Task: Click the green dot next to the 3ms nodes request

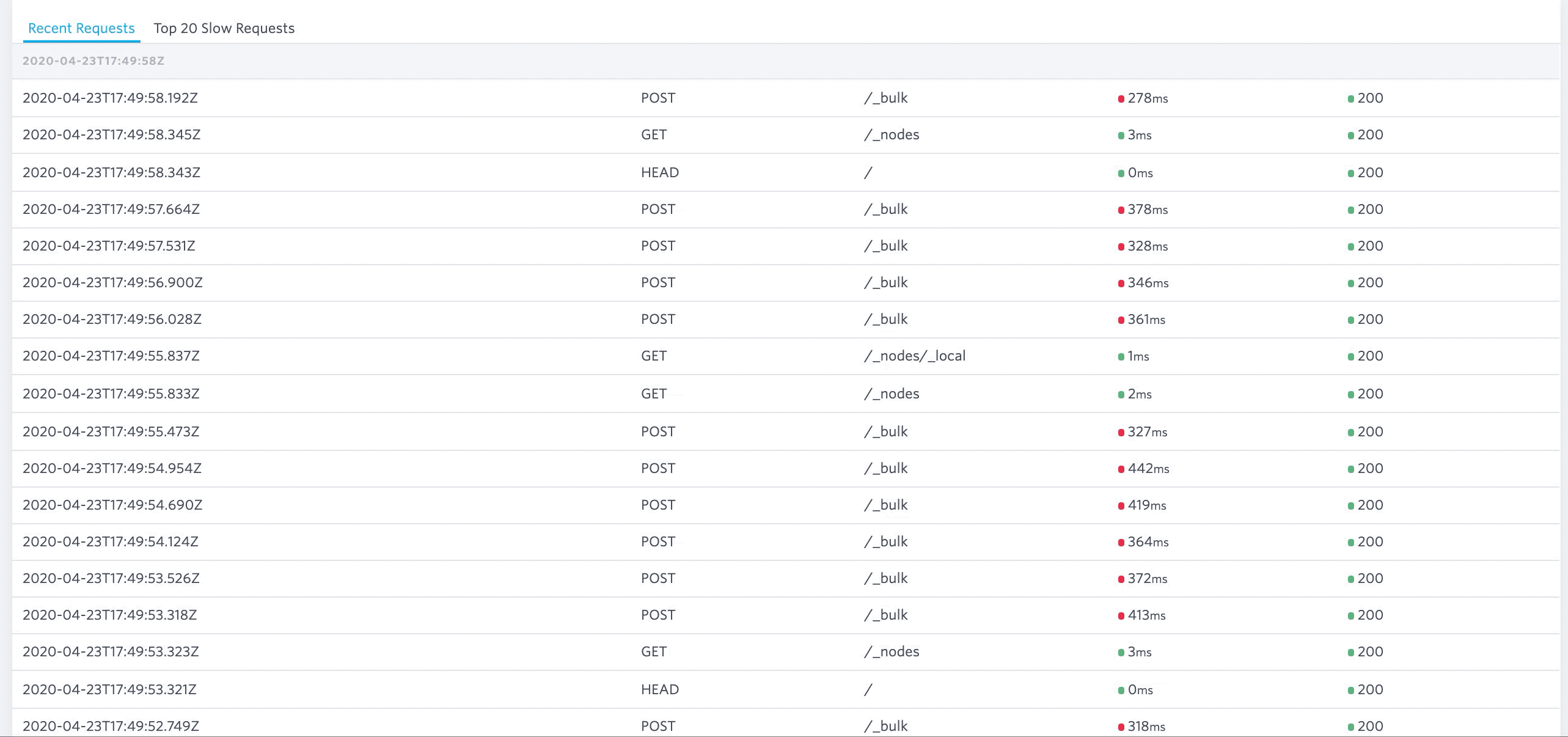Action: tap(1121, 134)
